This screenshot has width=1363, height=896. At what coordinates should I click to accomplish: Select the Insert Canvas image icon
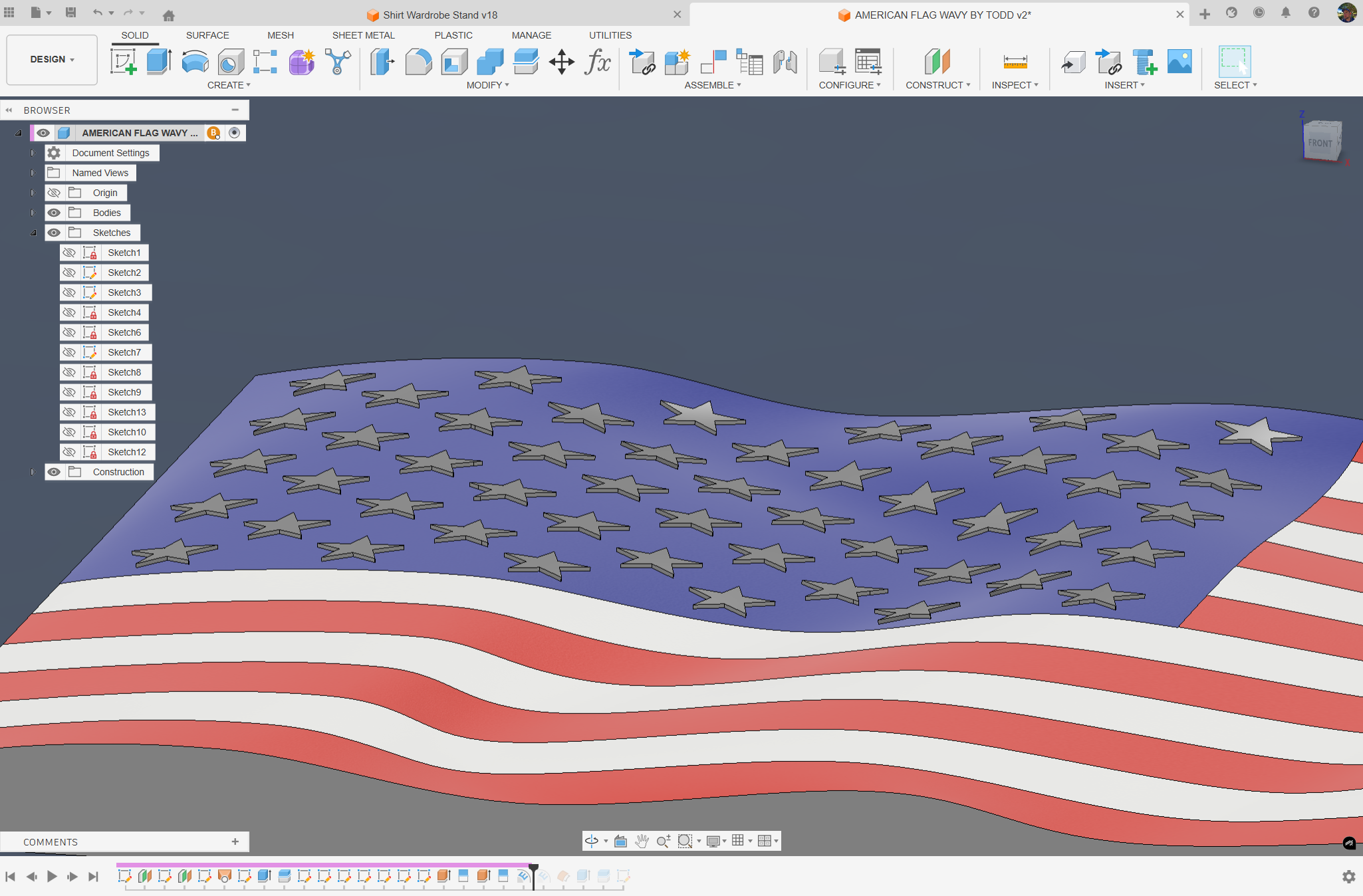[x=1179, y=62]
